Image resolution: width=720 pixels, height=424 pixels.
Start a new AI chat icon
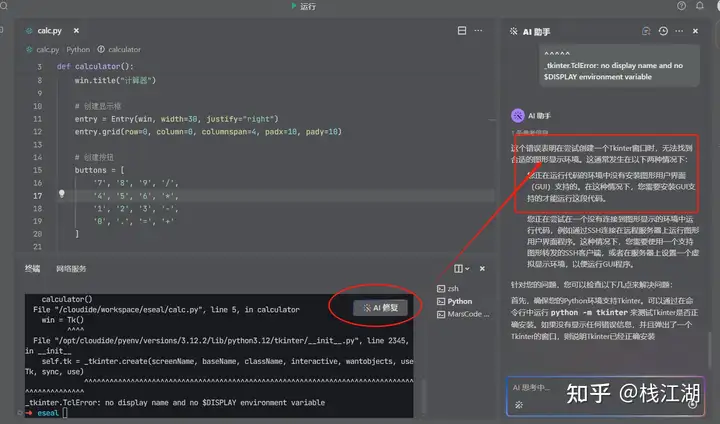tap(646, 31)
